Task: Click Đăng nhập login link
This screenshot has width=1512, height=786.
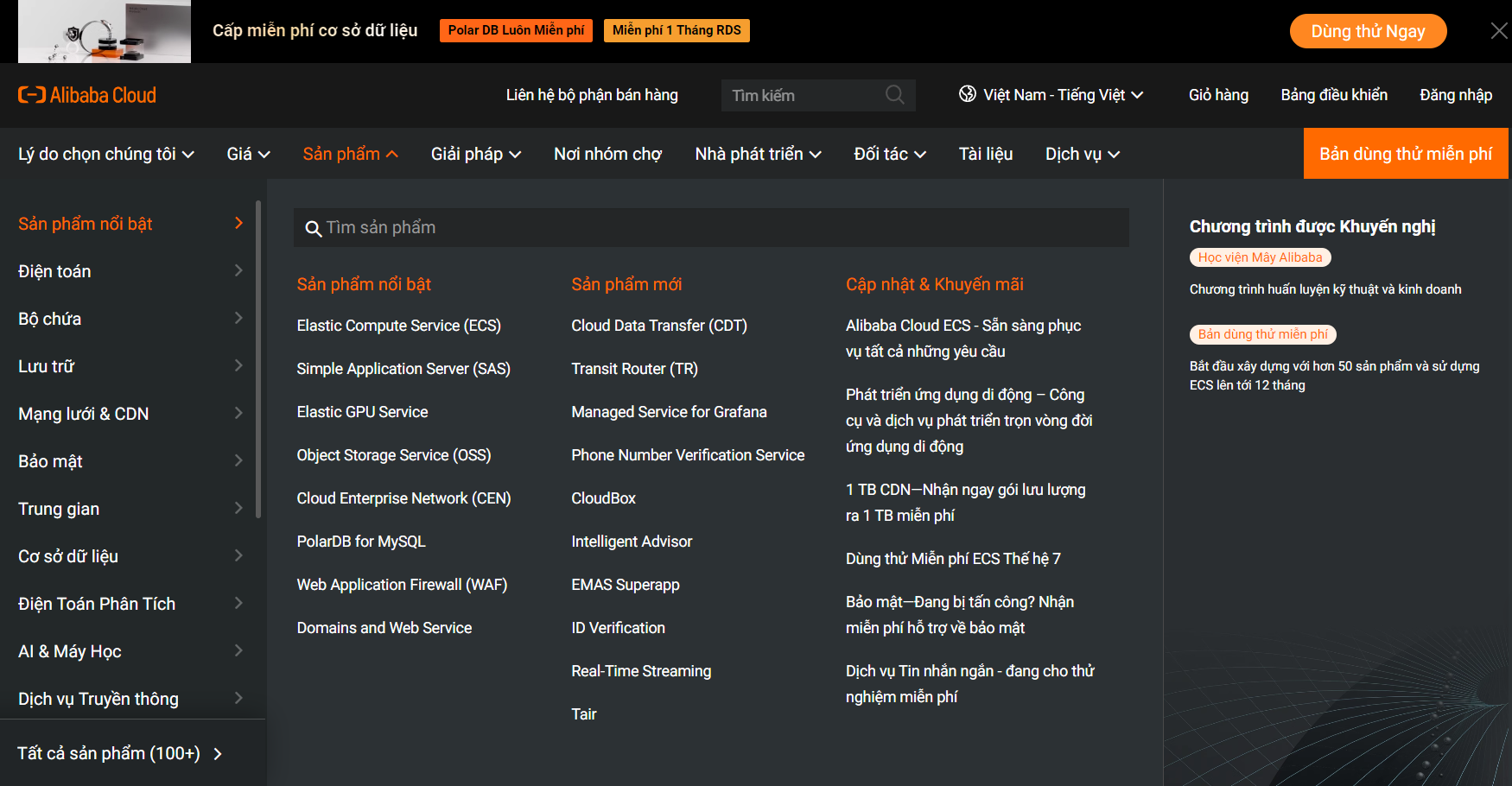Action: (x=1456, y=95)
